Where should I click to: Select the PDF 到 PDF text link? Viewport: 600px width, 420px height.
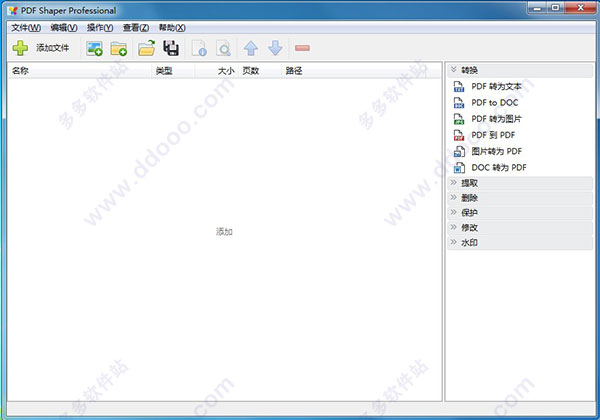click(x=493, y=135)
